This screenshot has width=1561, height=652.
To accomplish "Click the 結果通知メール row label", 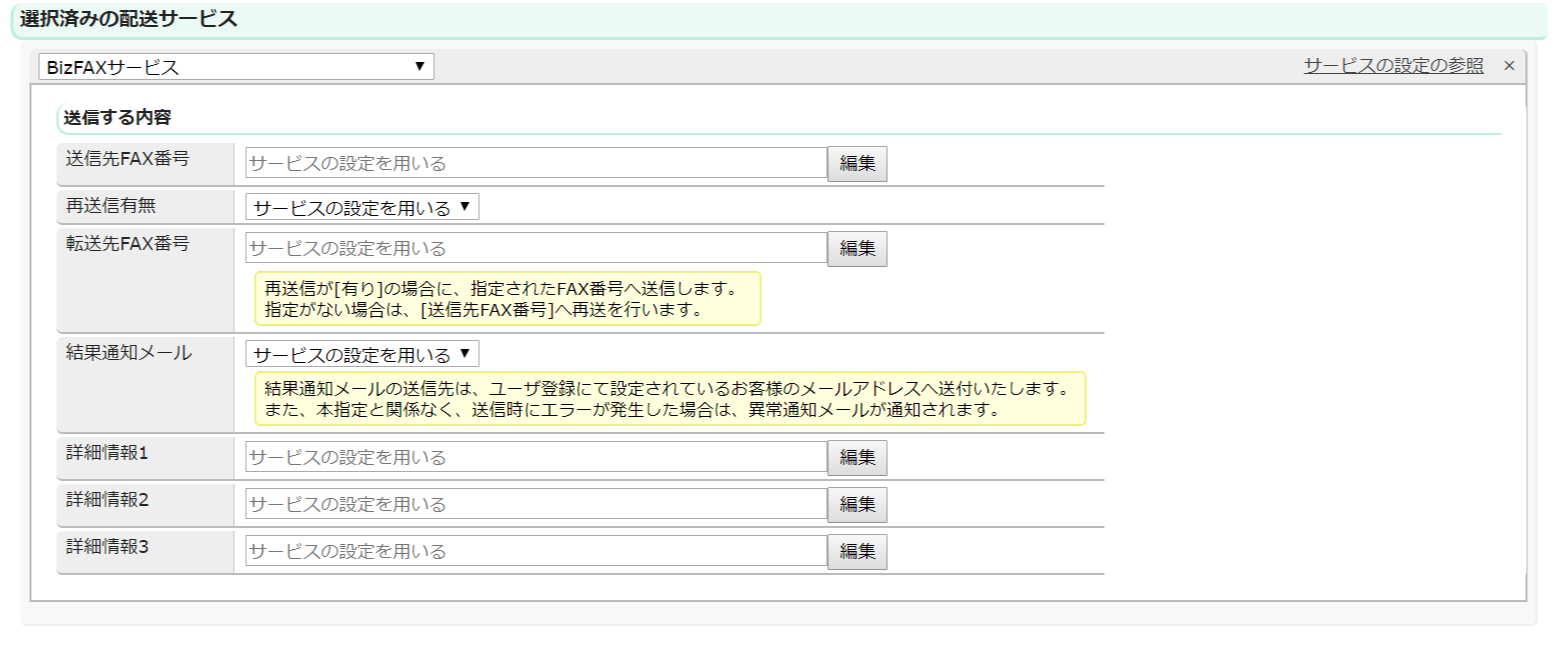I will click(129, 352).
